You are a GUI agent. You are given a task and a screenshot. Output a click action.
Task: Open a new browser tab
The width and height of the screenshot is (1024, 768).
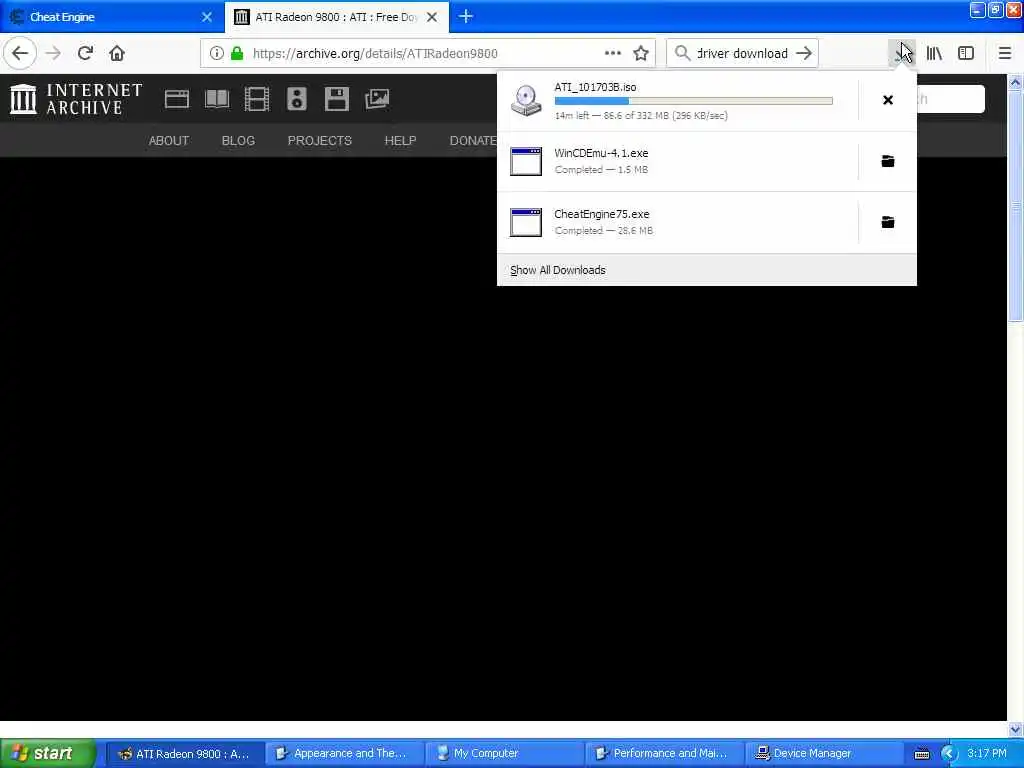[466, 17]
